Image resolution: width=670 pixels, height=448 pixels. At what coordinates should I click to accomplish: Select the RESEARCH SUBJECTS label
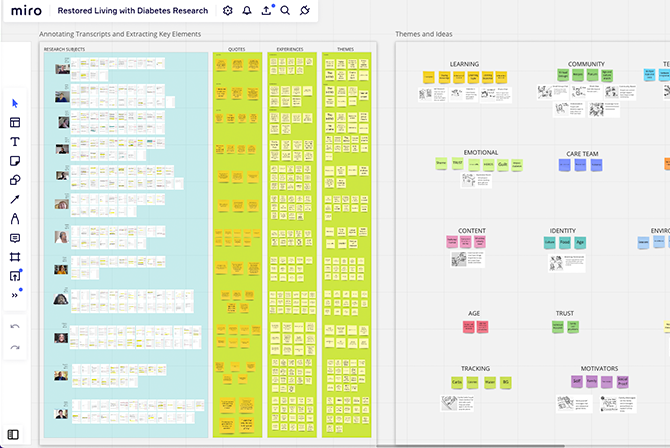coord(65,49)
